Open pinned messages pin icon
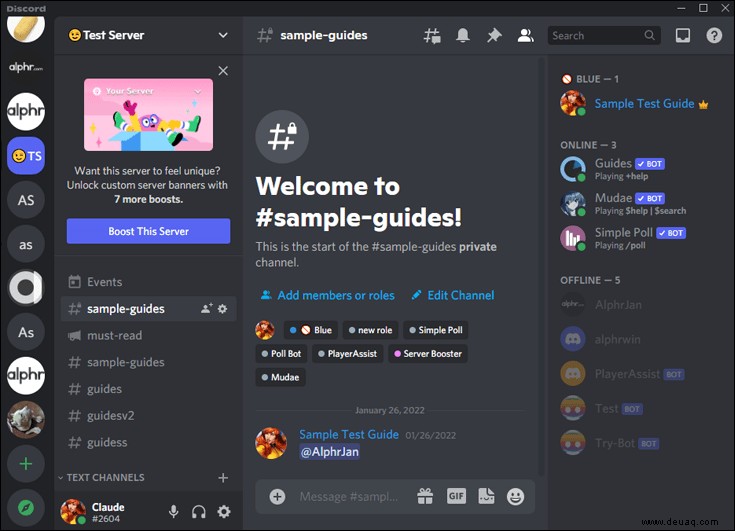The image size is (735, 531). [x=494, y=36]
